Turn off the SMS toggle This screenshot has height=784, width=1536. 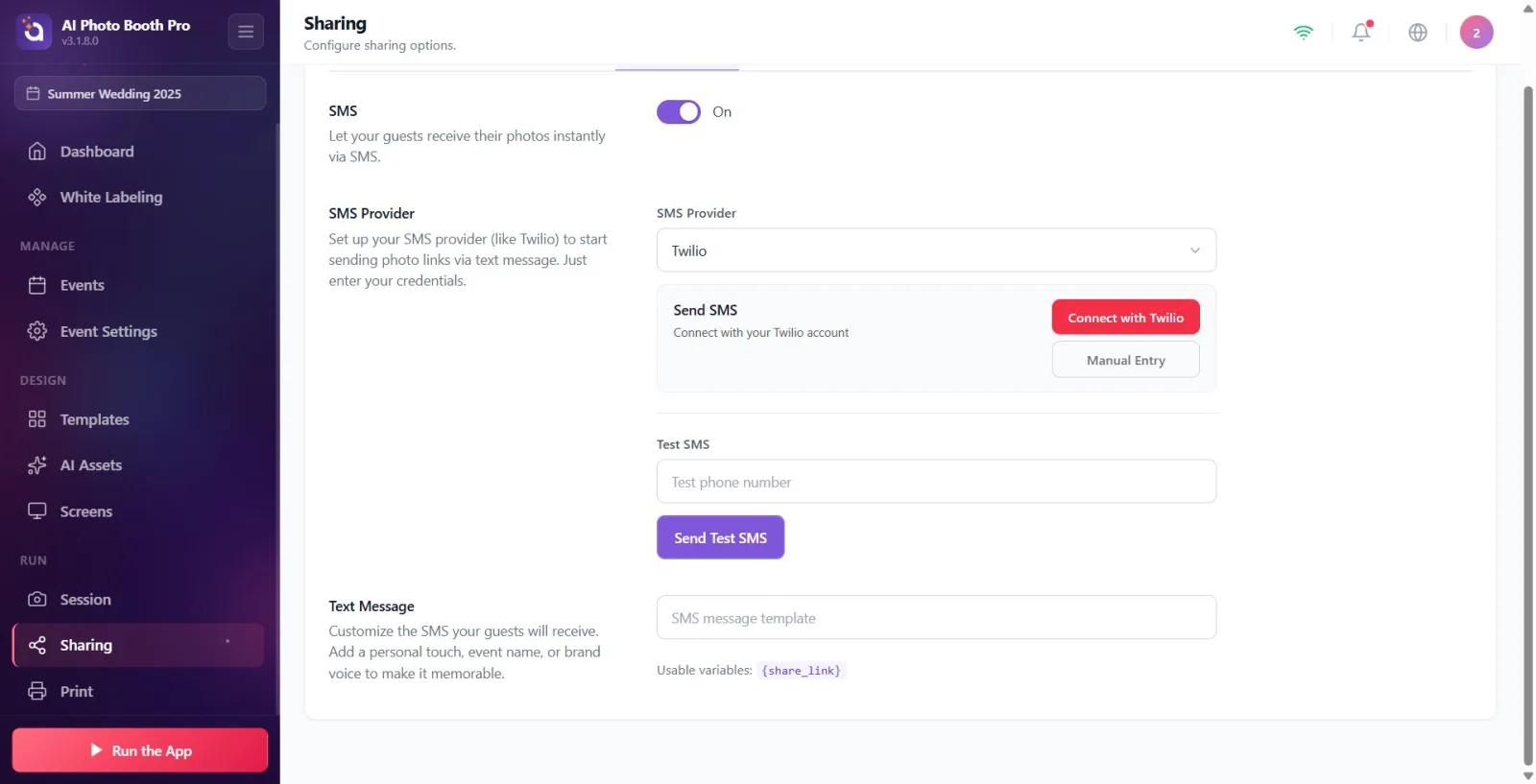679,112
